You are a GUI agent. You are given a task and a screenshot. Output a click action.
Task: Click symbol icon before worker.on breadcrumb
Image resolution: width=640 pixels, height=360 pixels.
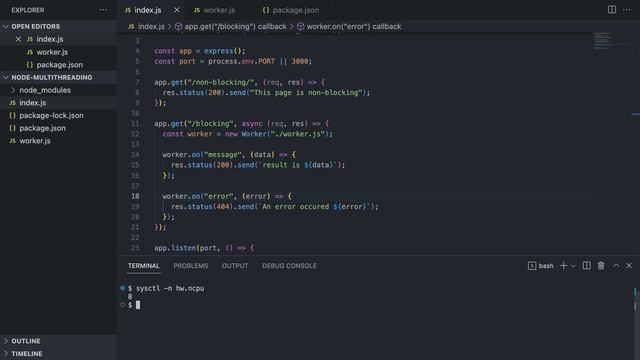[x=300, y=27]
